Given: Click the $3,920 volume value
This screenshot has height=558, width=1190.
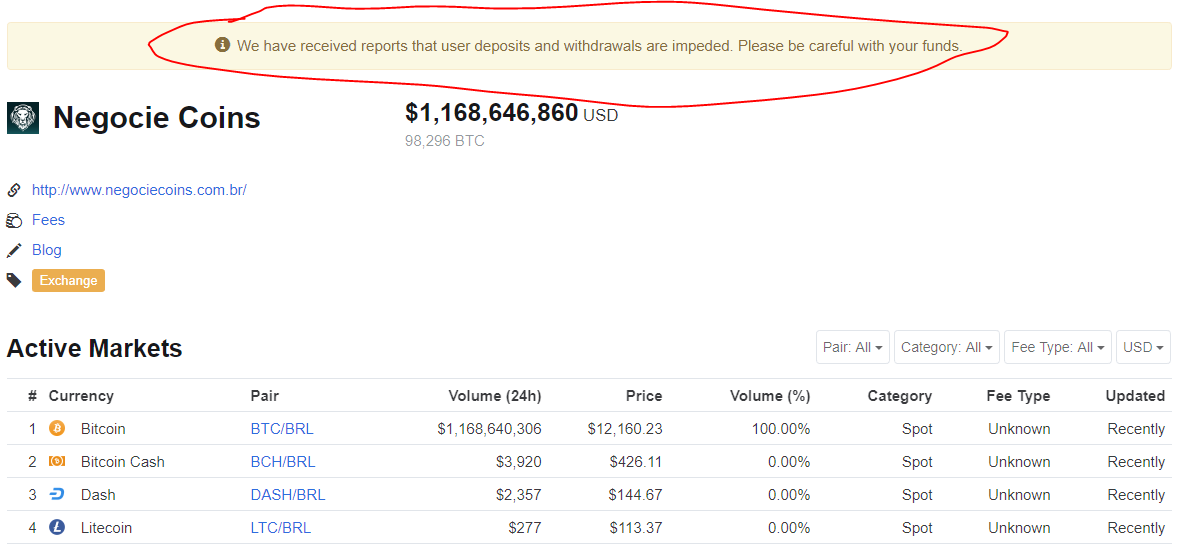Looking at the screenshot, I should pos(520,462).
